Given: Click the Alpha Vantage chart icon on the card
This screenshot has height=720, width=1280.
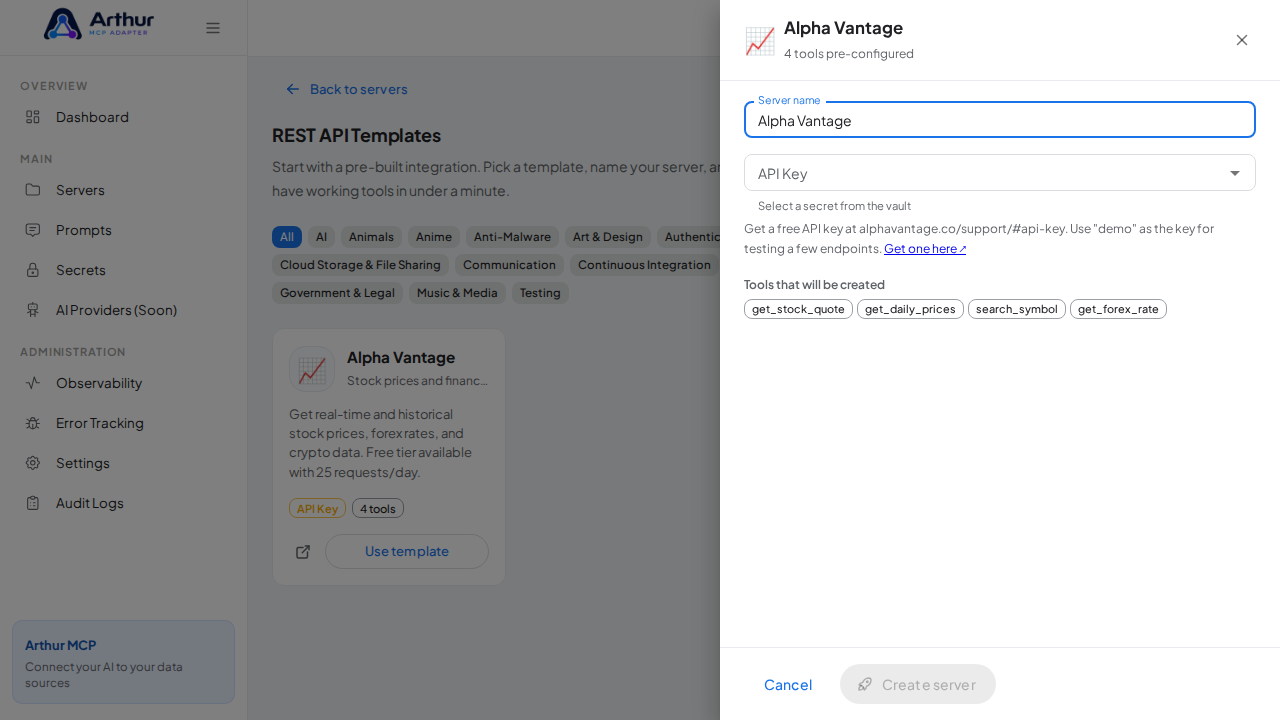Looking at the screenshot, I should [x=312, y=369].
